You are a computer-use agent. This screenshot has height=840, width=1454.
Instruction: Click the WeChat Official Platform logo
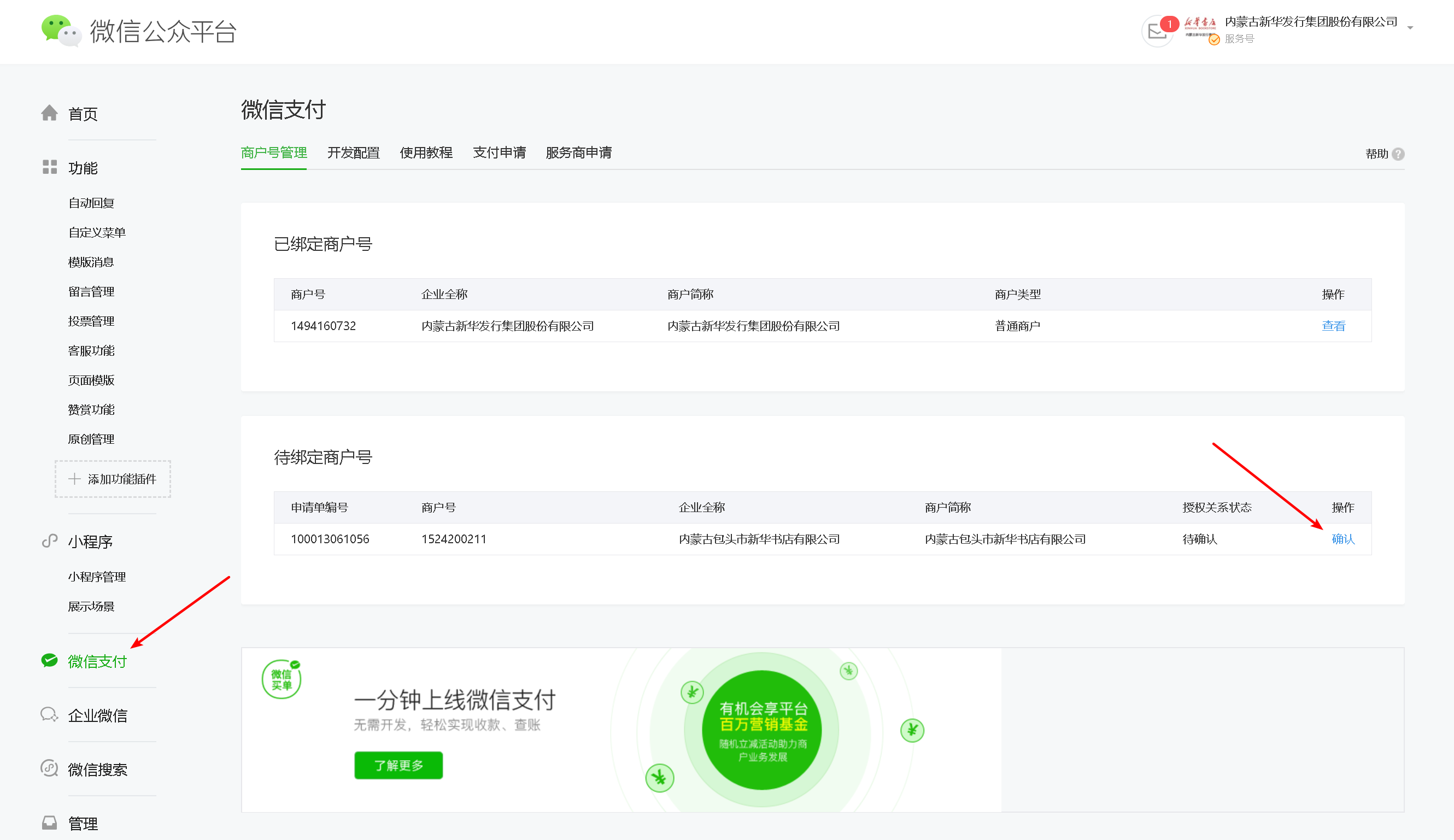pyautogui.click(x=61, y=31)
